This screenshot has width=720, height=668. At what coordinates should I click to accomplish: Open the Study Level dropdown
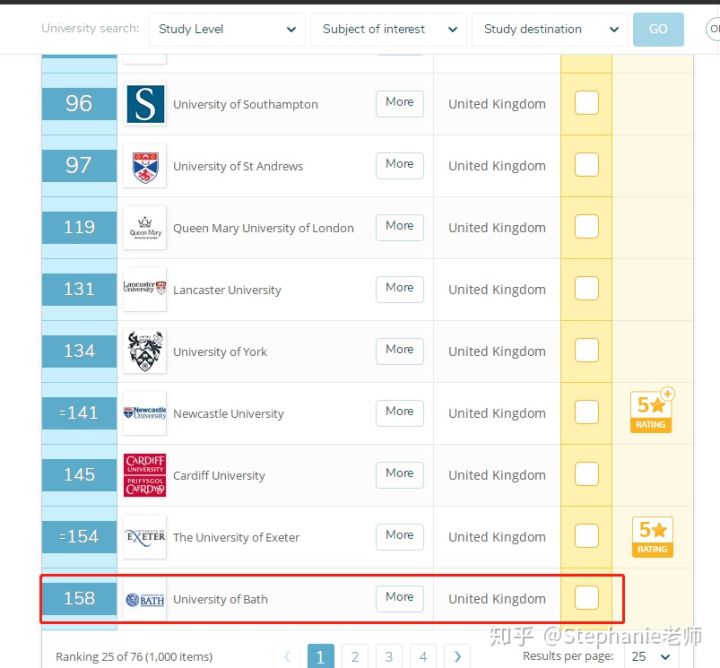point(227,29)
